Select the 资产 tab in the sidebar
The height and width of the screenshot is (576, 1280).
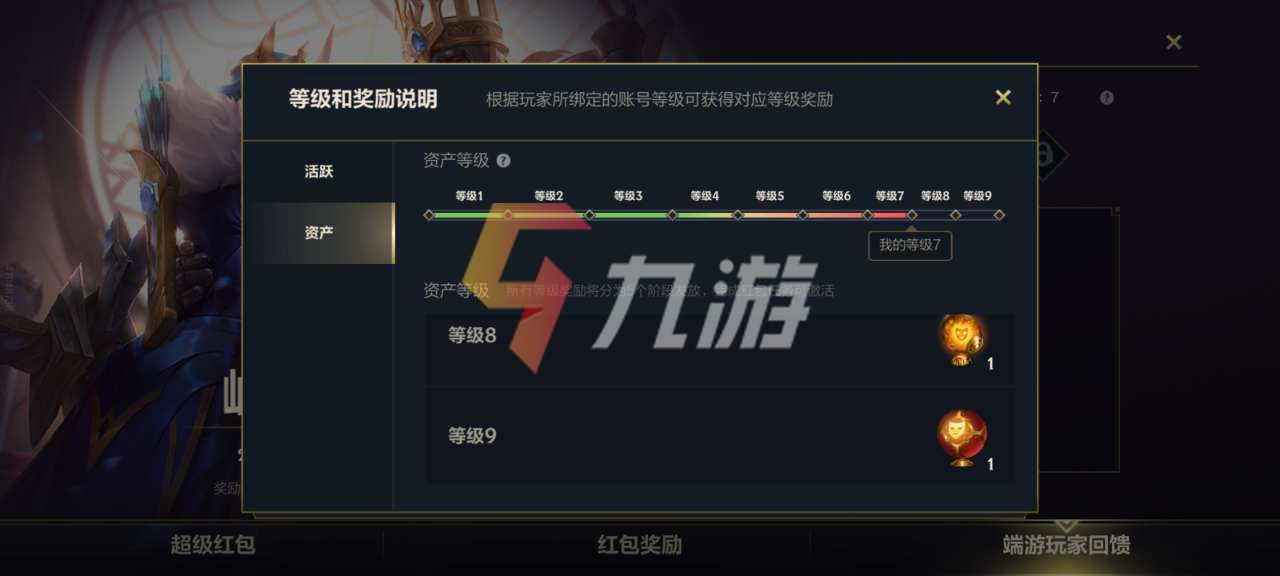tap(319, 232)
